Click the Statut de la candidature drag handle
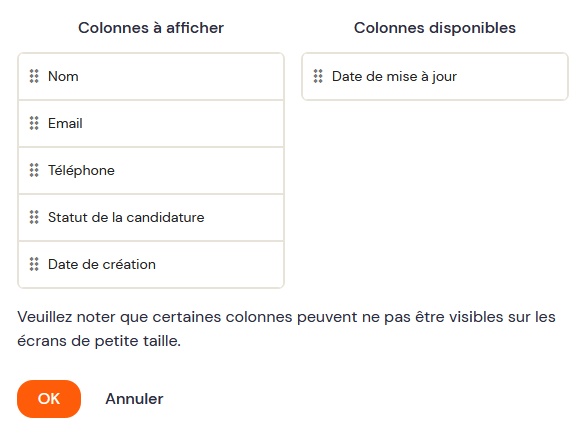Image resolution: width=587 pixels, height=430 pixels. (34, 217)
